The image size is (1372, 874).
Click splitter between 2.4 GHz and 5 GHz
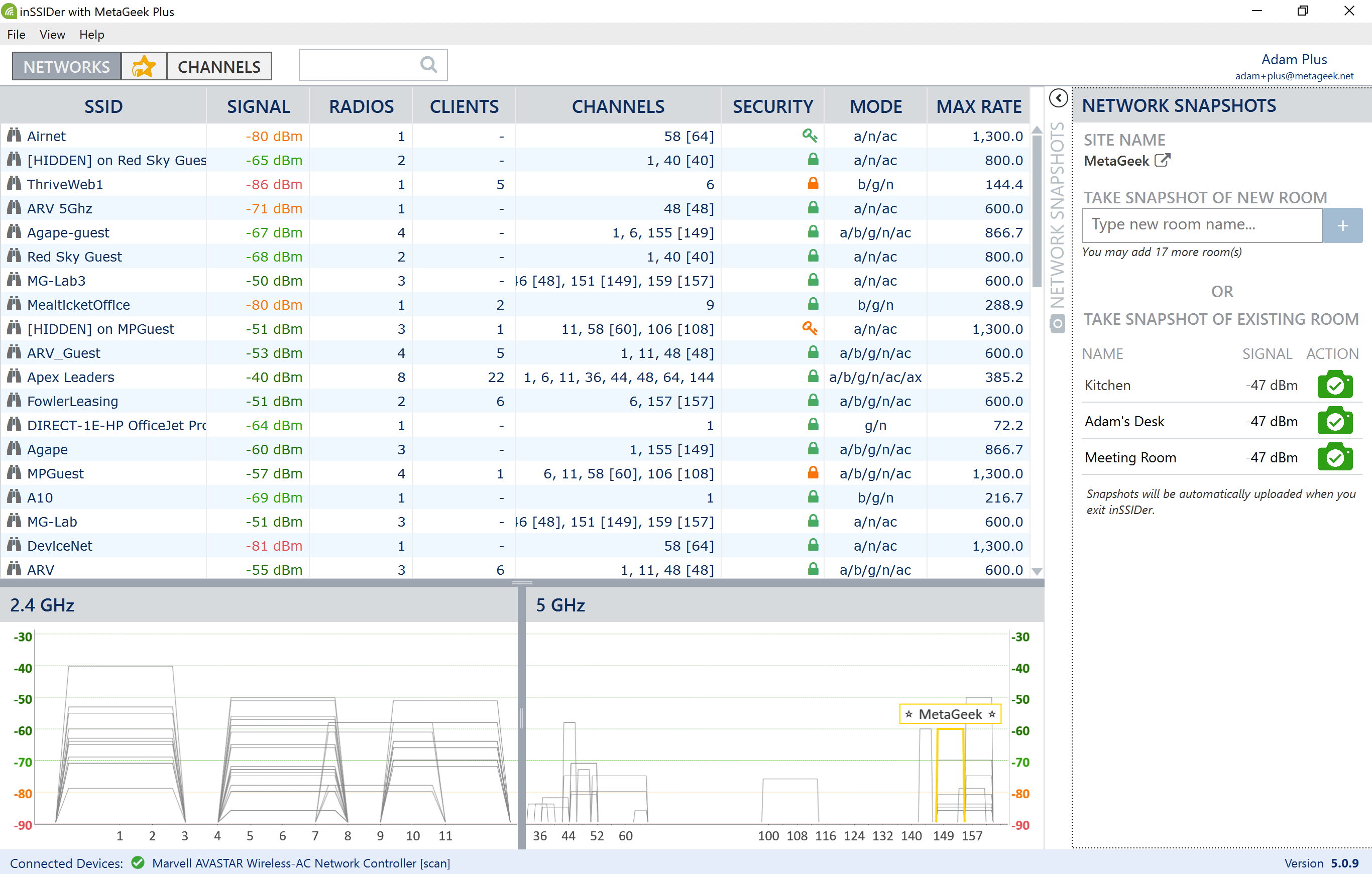coord(521,717)
